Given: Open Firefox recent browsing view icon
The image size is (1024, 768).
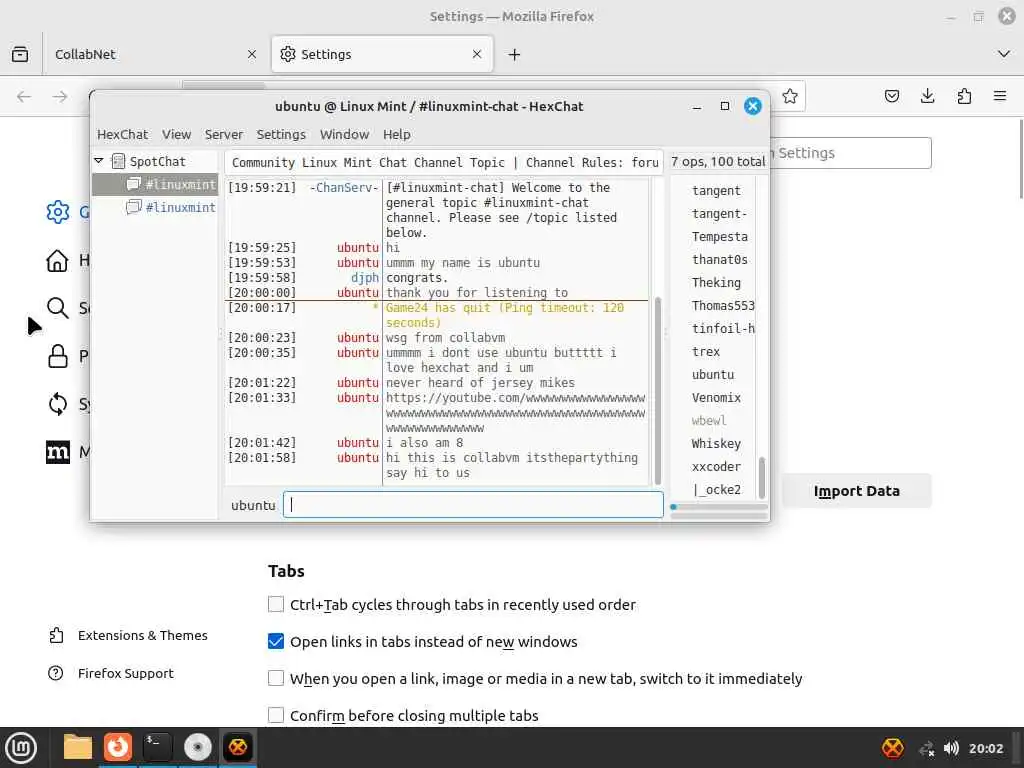Looking at the screenshot, I should pyautogui.click(x=20, y=54).
